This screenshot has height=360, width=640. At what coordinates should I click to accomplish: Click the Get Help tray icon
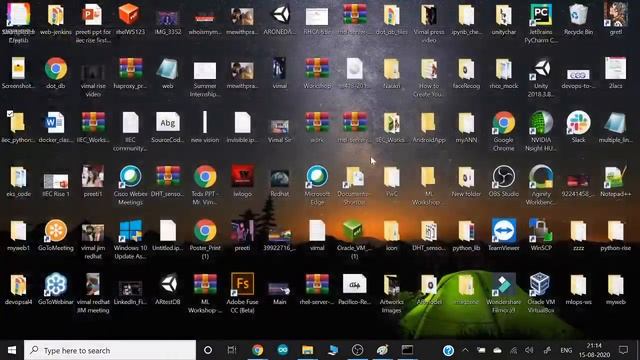click(448, 350)
